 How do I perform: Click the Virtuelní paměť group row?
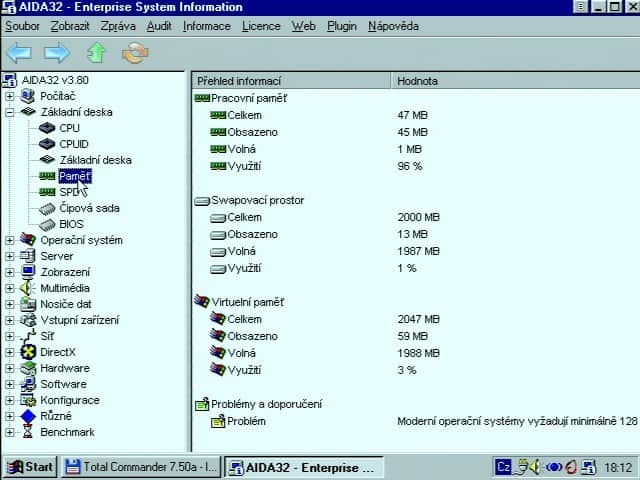coord(247,302)
